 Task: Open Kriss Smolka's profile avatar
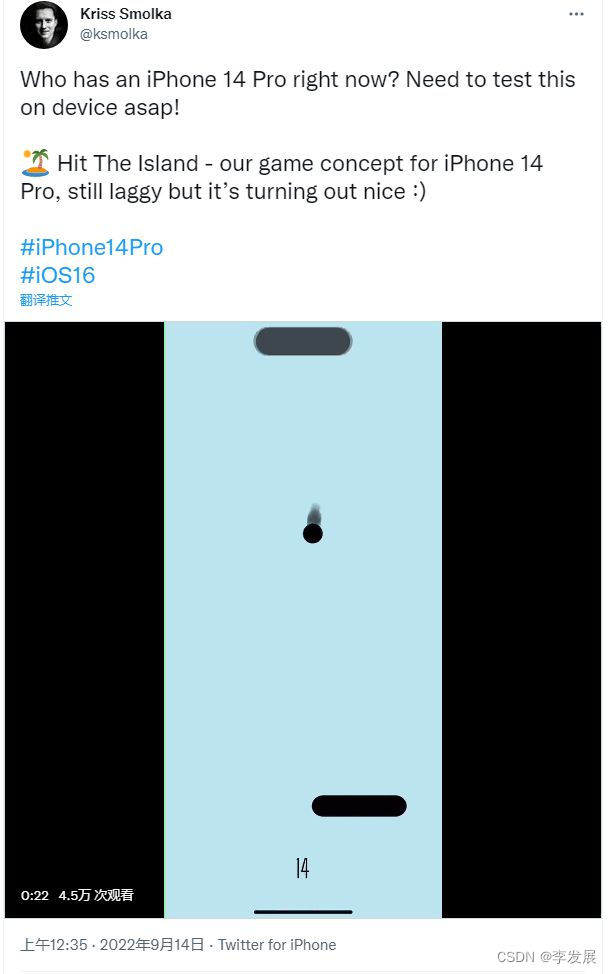click(43, 25)
